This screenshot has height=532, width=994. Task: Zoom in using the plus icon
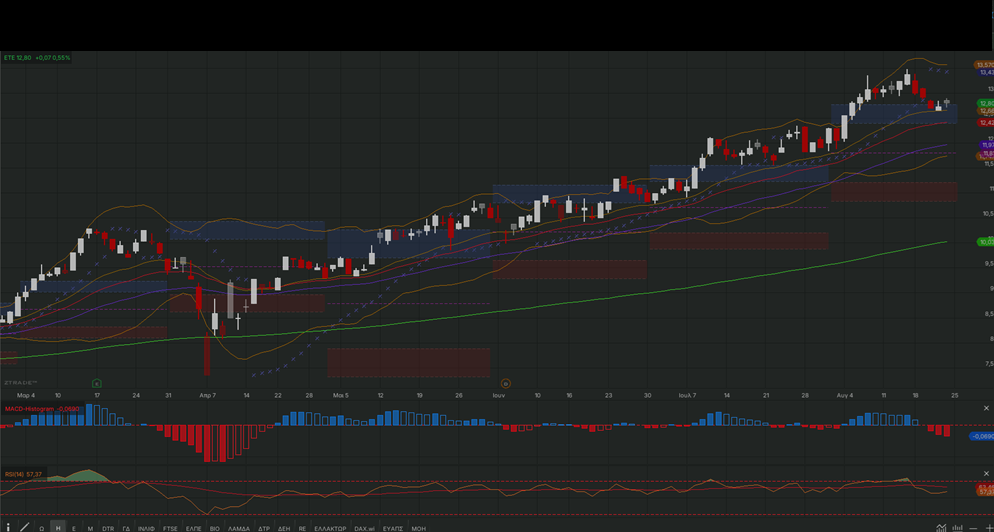(989, 528)
